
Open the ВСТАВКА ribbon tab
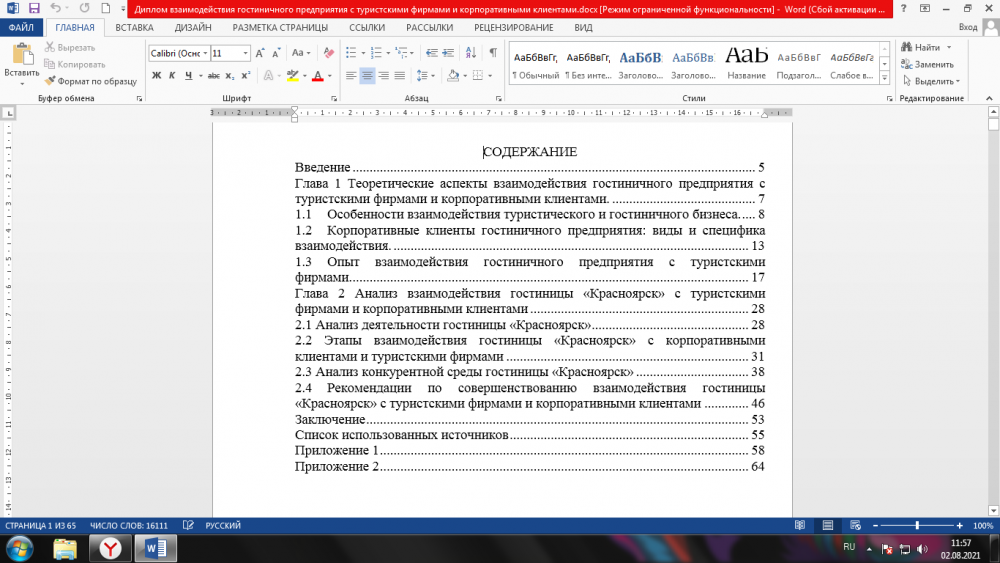pos(134,28)
